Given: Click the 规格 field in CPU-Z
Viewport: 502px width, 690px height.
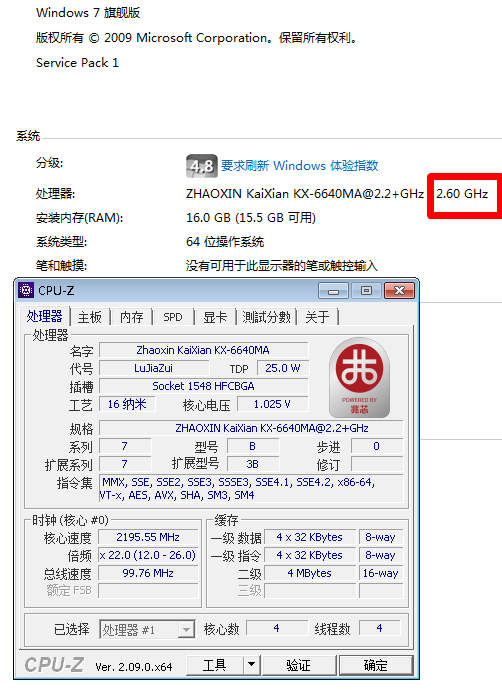Looking at the screenshot, I should point(251,428).
